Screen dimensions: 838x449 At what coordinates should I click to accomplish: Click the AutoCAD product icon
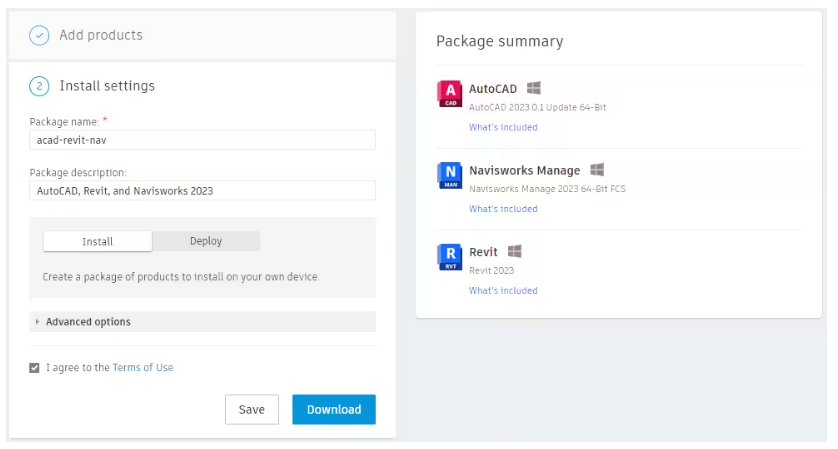point(450,94)
